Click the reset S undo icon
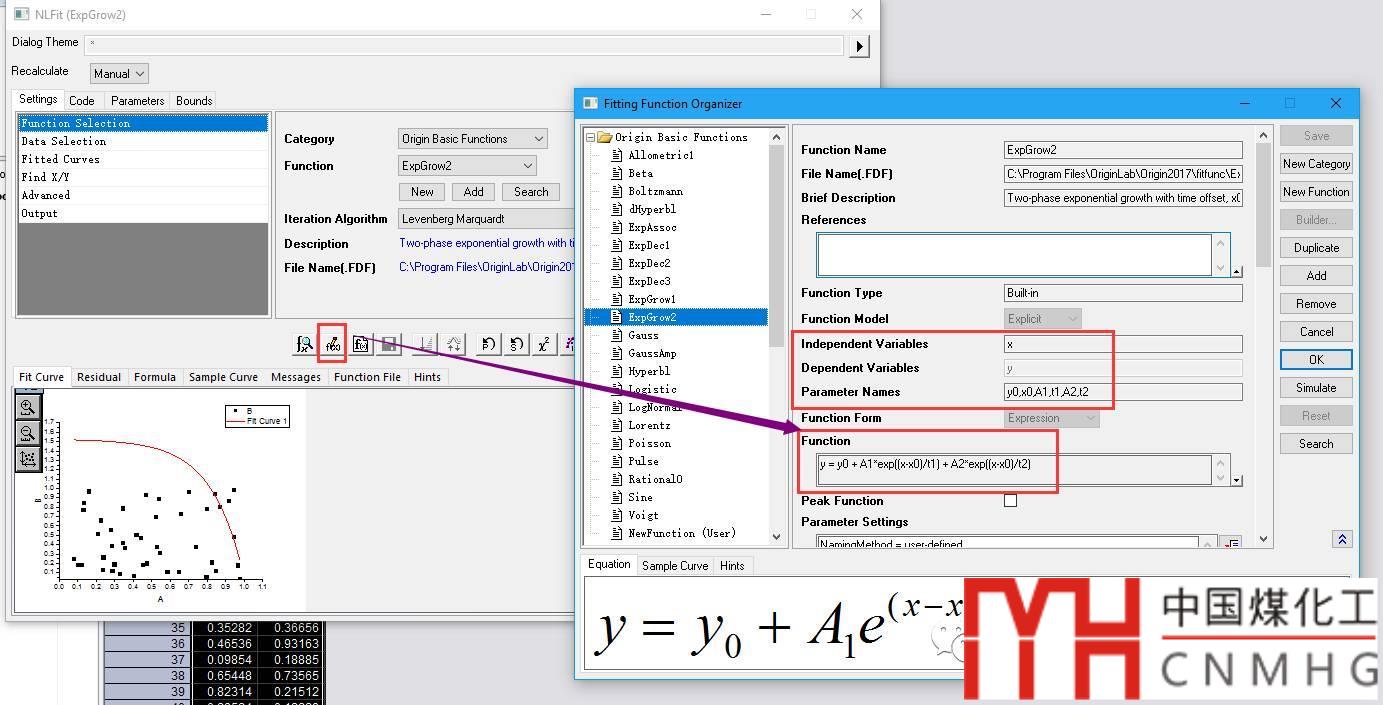Image resolution: width=1383 pixels, height=705 pixels. (516, 344)
